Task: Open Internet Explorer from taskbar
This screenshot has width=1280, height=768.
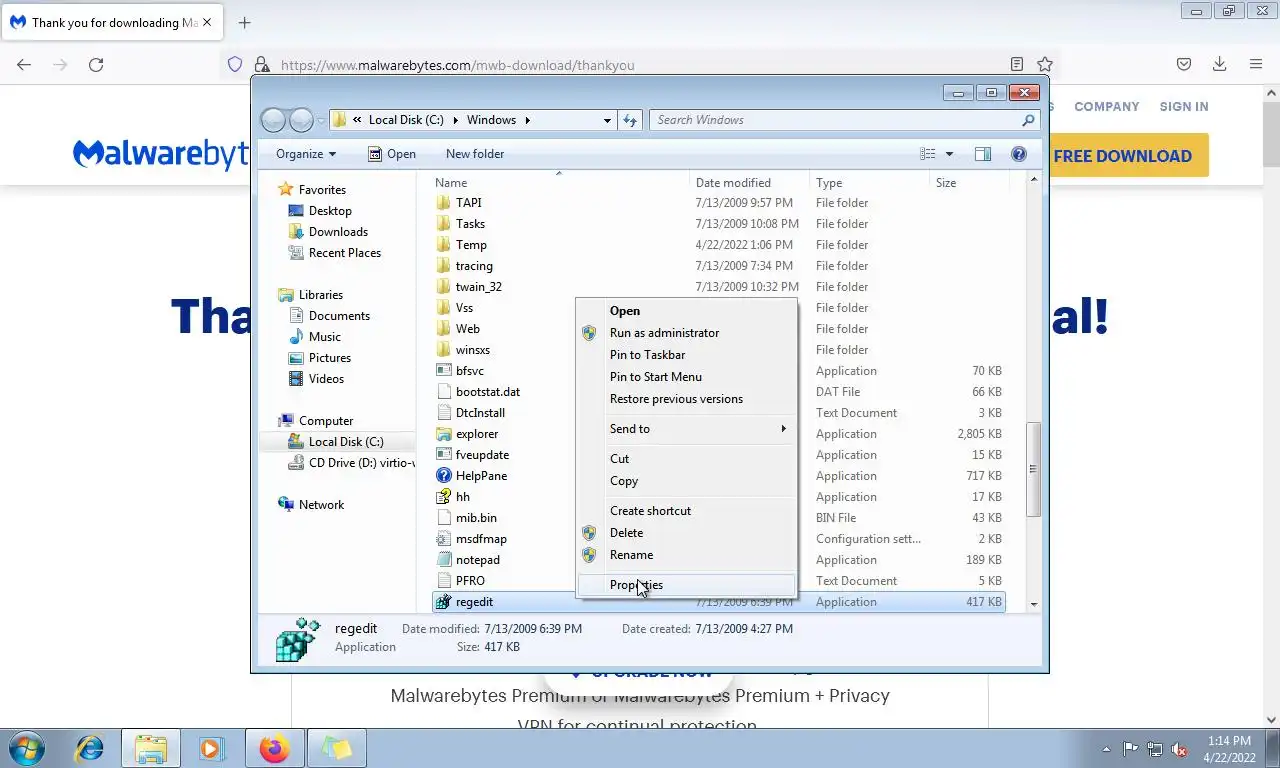Action: coord(90,748)
